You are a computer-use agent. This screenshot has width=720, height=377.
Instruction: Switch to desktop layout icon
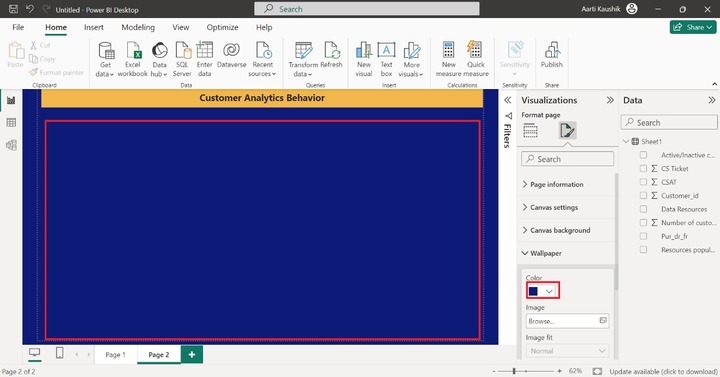pyautogui.click(x=34, y=353)
